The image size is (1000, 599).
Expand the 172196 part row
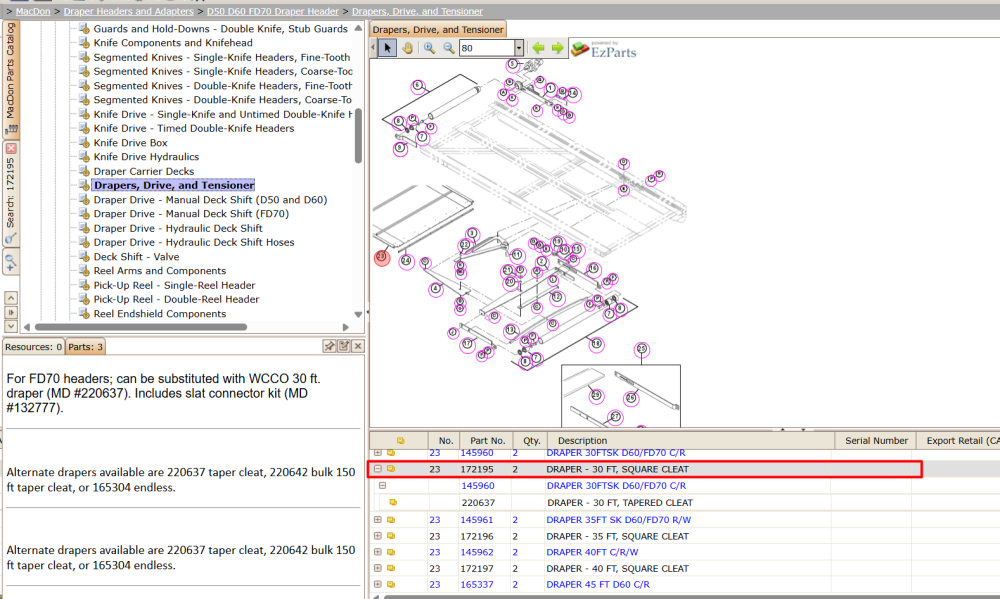coord(378,536)
